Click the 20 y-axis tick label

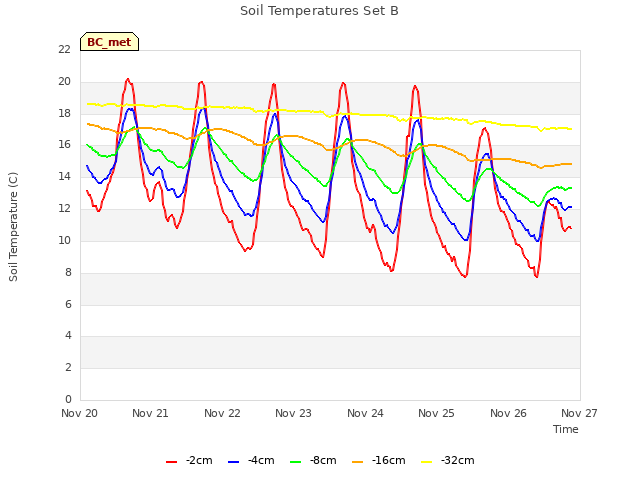(64, 82)
